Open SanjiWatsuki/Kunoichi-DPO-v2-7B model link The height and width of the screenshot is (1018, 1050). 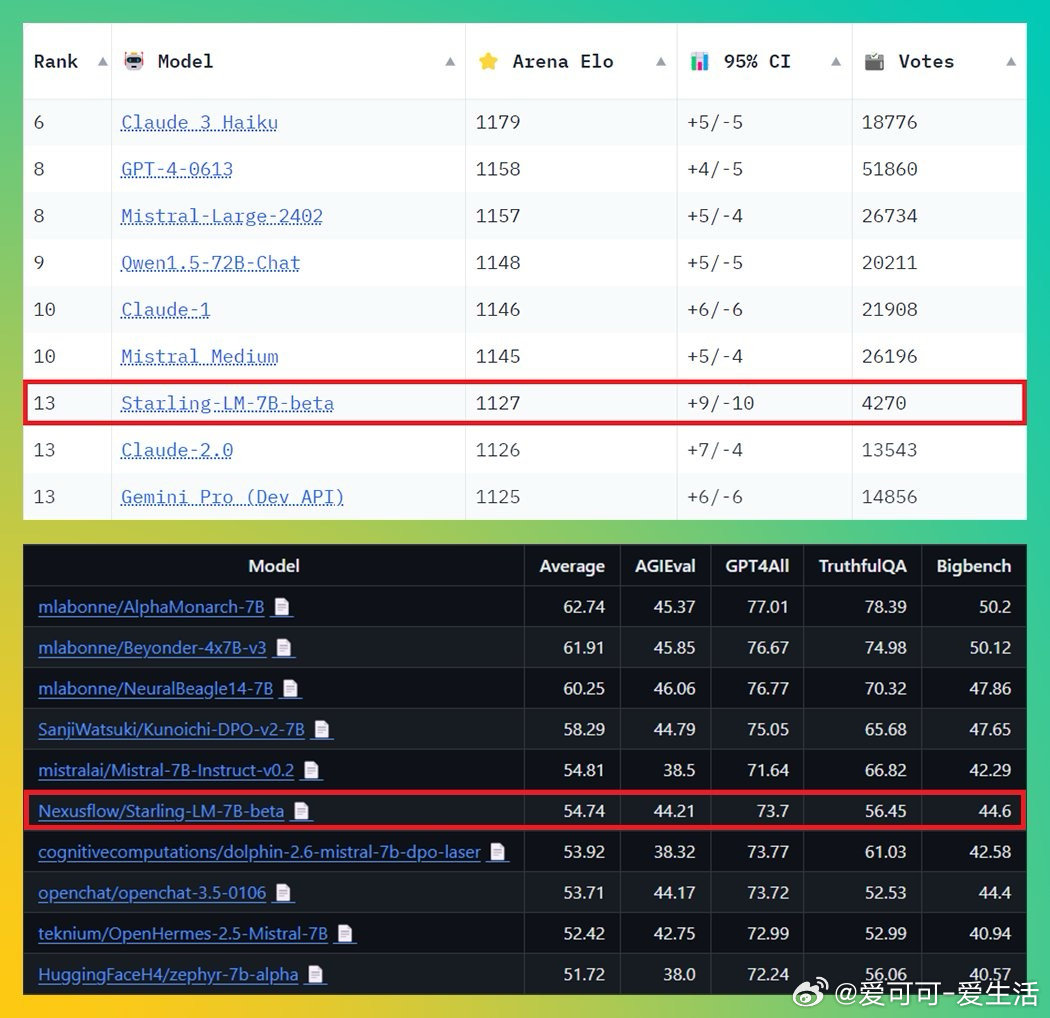tap(171, 729)
